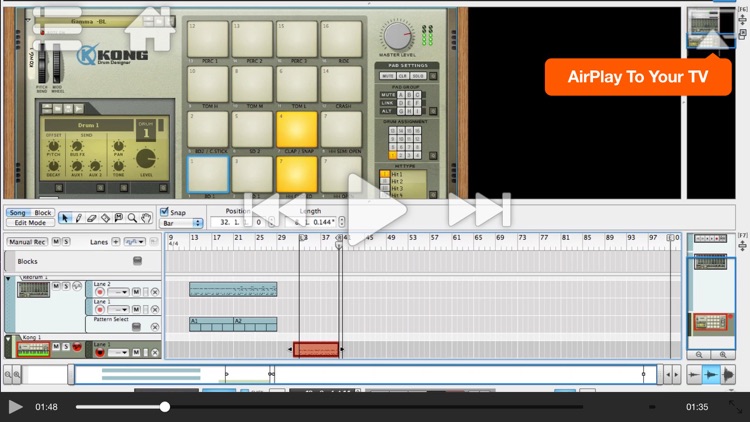750x422 pixels.
Task: Click the Length value field
Action: click(x=312, y=222)
